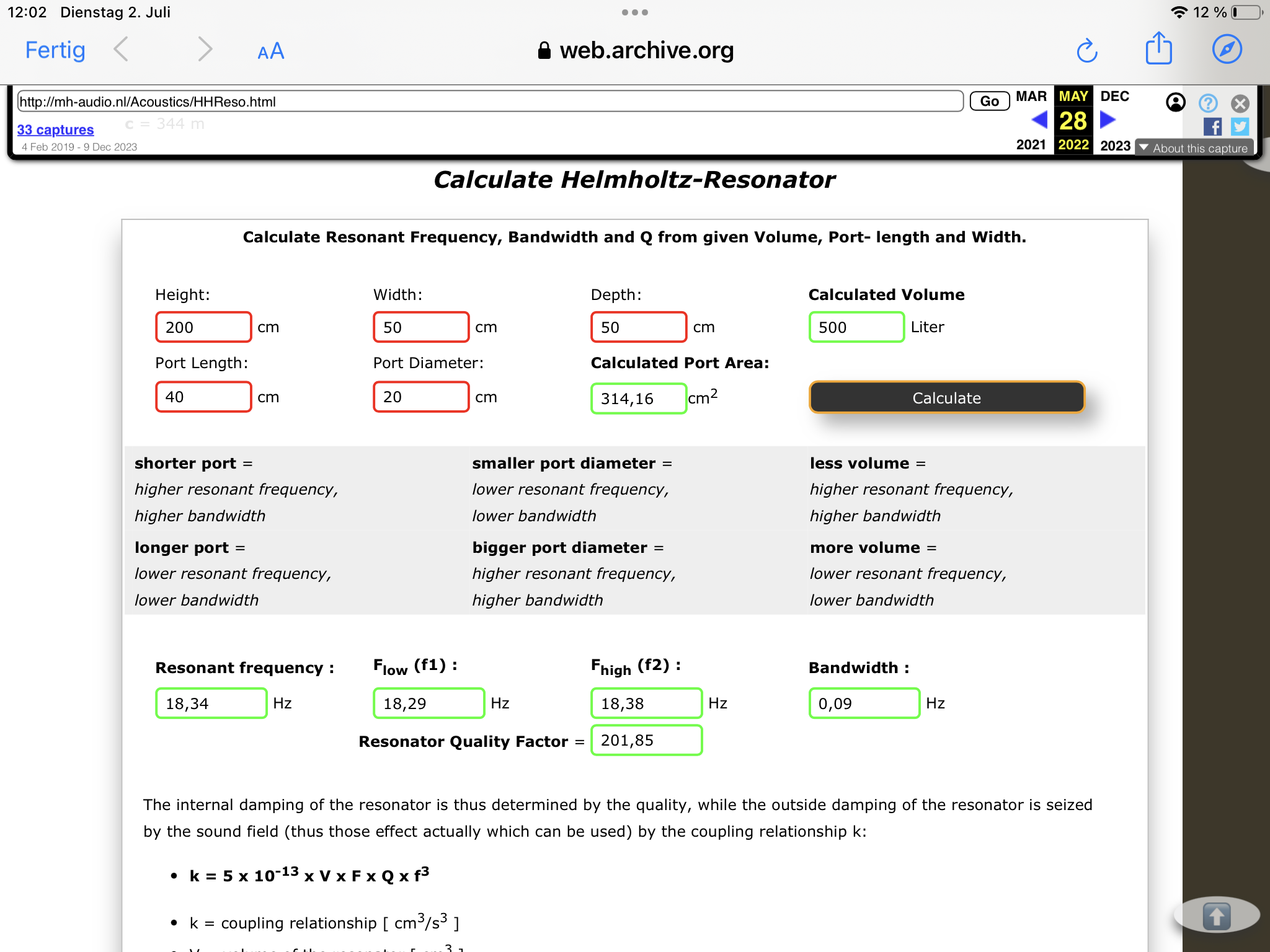Viewport: 1270px width, 952px height.
Task: Tap the web.archive.org address bar
Action: point(636,50)
